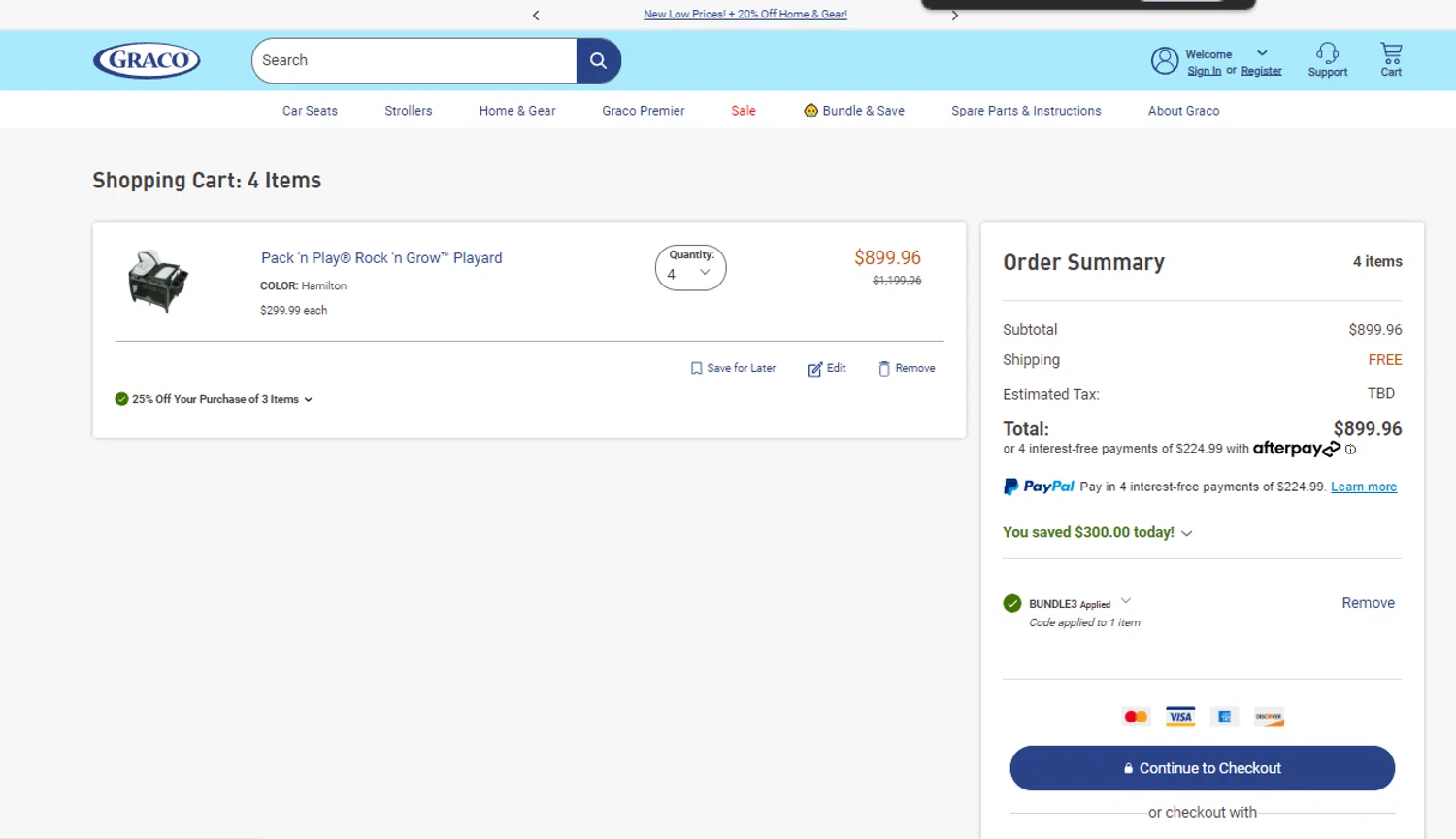Click the Afterpay info icon
The image size is (1456, 839).
[1350, 450]
